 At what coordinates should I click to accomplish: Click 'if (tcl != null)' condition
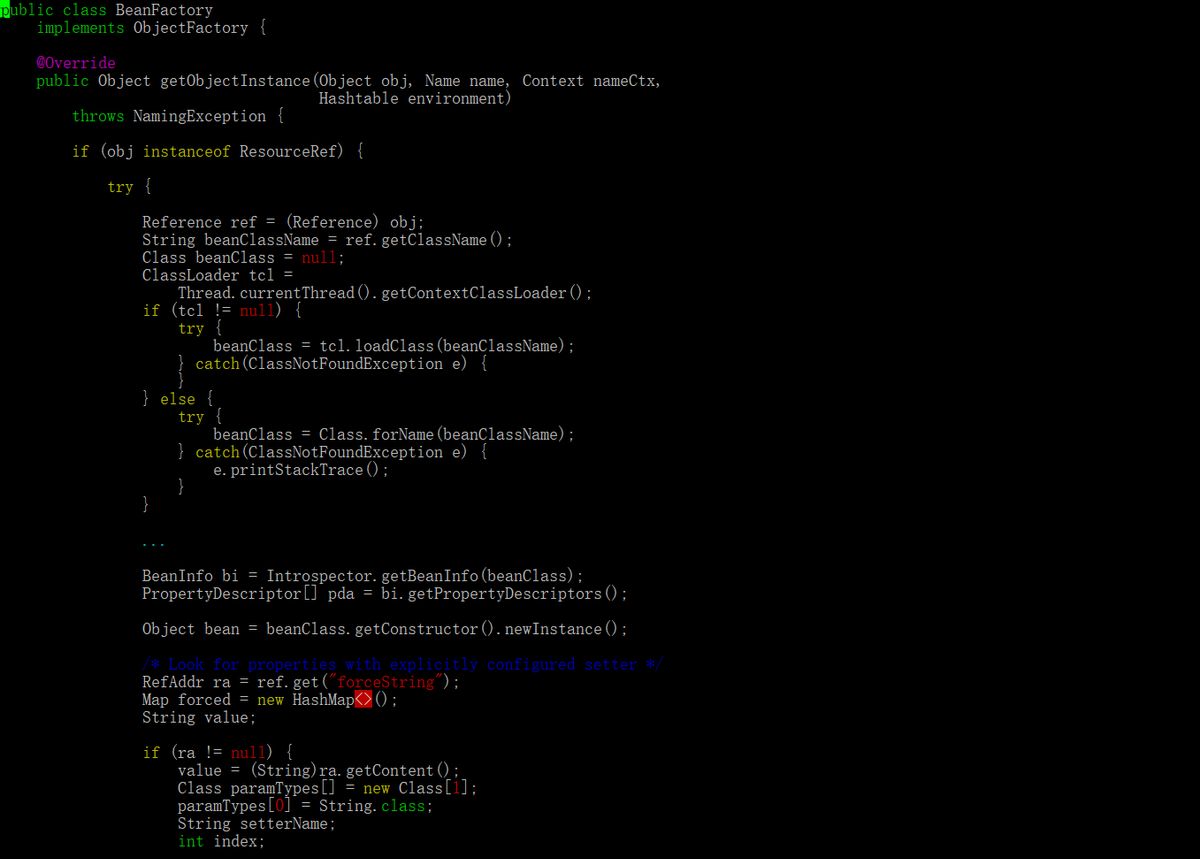tap(211, 311)
